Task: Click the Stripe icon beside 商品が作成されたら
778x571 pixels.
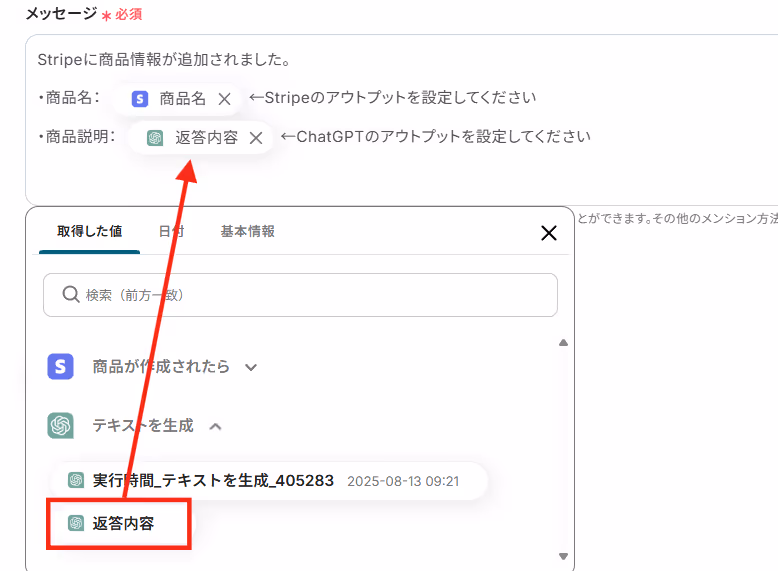Action: pyautogui.click(x=61, y=367)
